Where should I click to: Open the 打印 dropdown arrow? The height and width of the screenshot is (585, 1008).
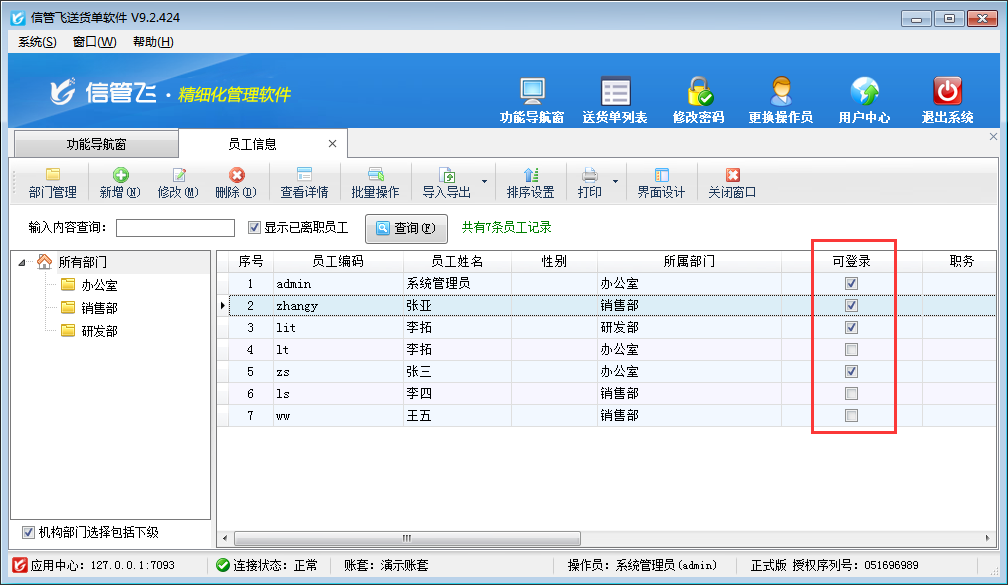point(615,182)
